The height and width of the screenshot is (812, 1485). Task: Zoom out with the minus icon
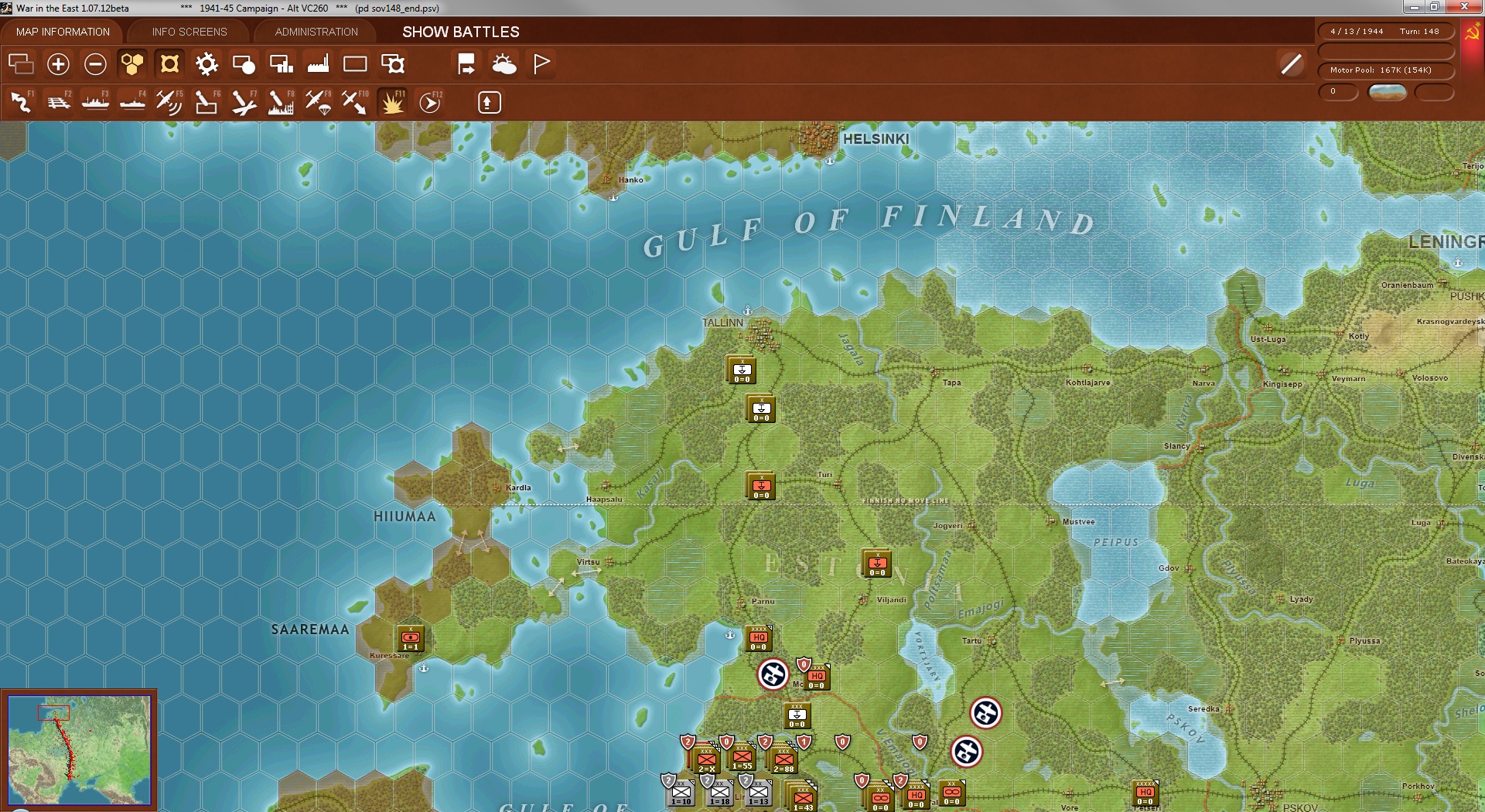click(x=95, y=63)
